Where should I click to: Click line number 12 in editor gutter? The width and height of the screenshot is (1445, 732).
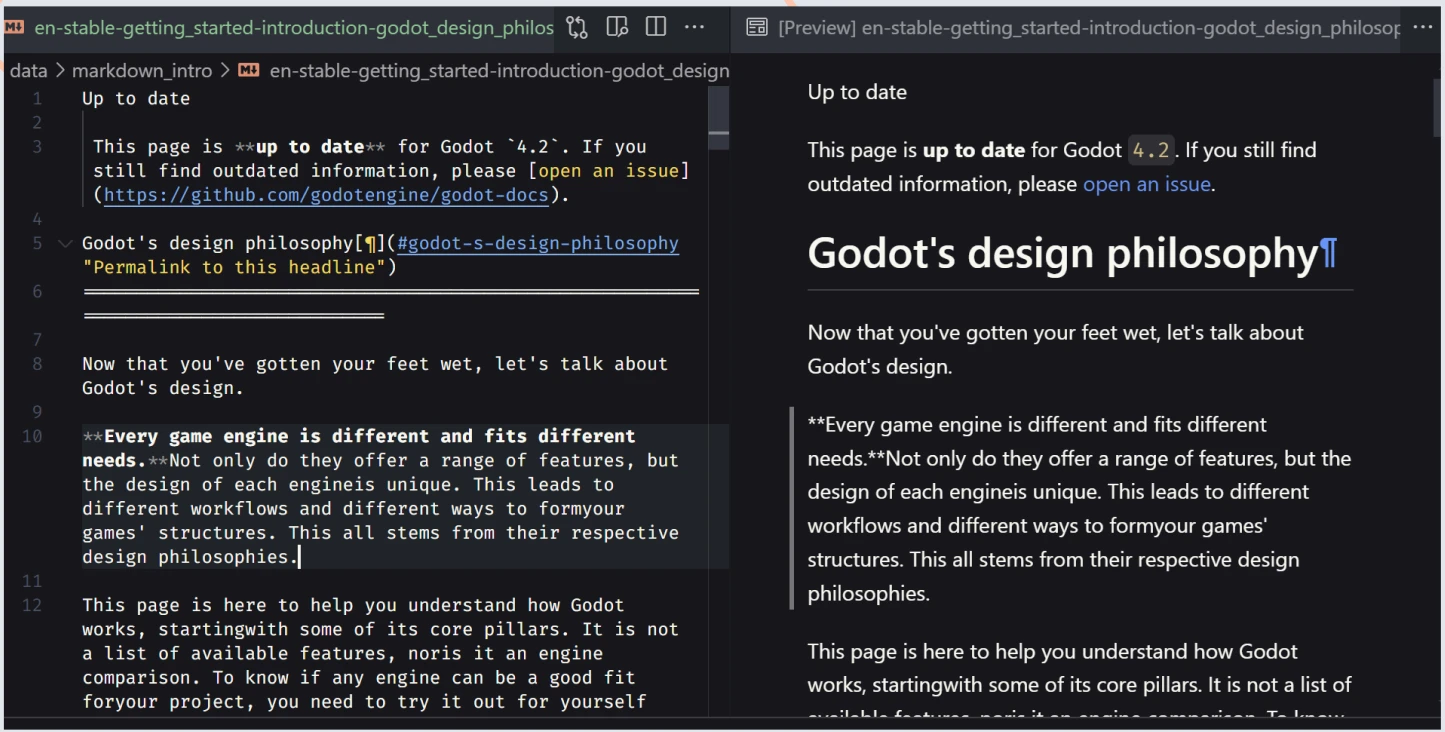(32, 605)
